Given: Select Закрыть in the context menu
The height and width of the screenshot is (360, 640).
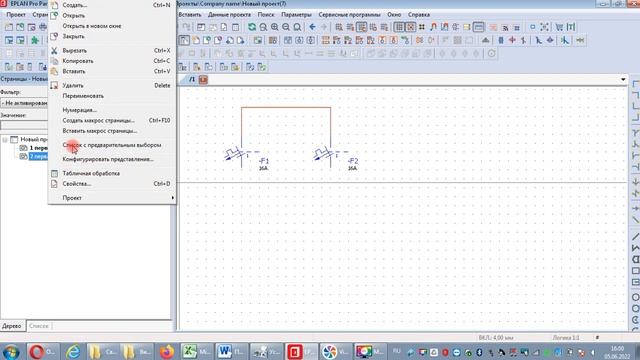Looking at the screenshot, I should coord(73,36).
